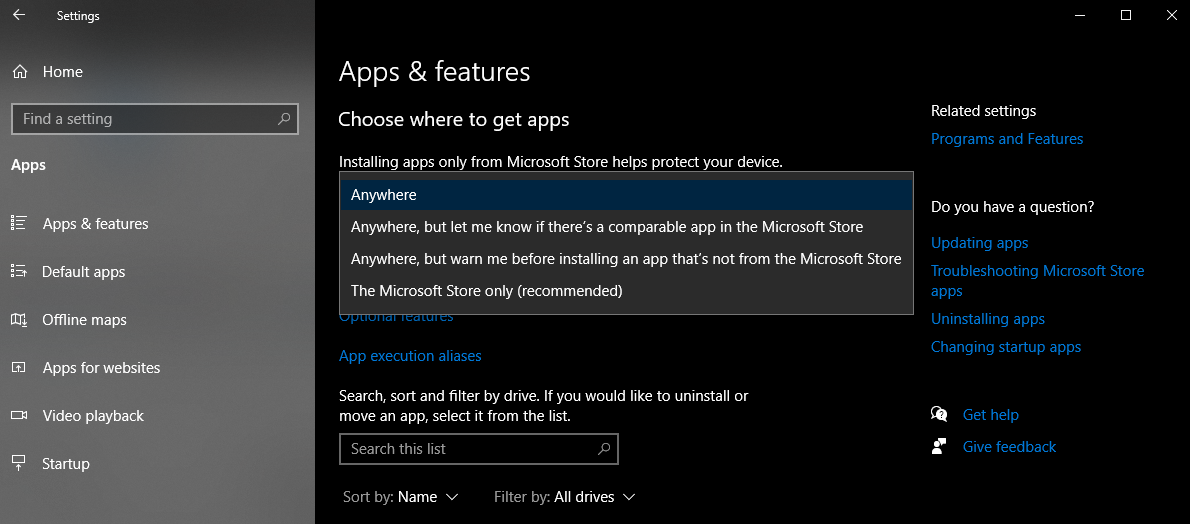Click the Search this list field
The image size is (1190, 524).
point(467,449)
